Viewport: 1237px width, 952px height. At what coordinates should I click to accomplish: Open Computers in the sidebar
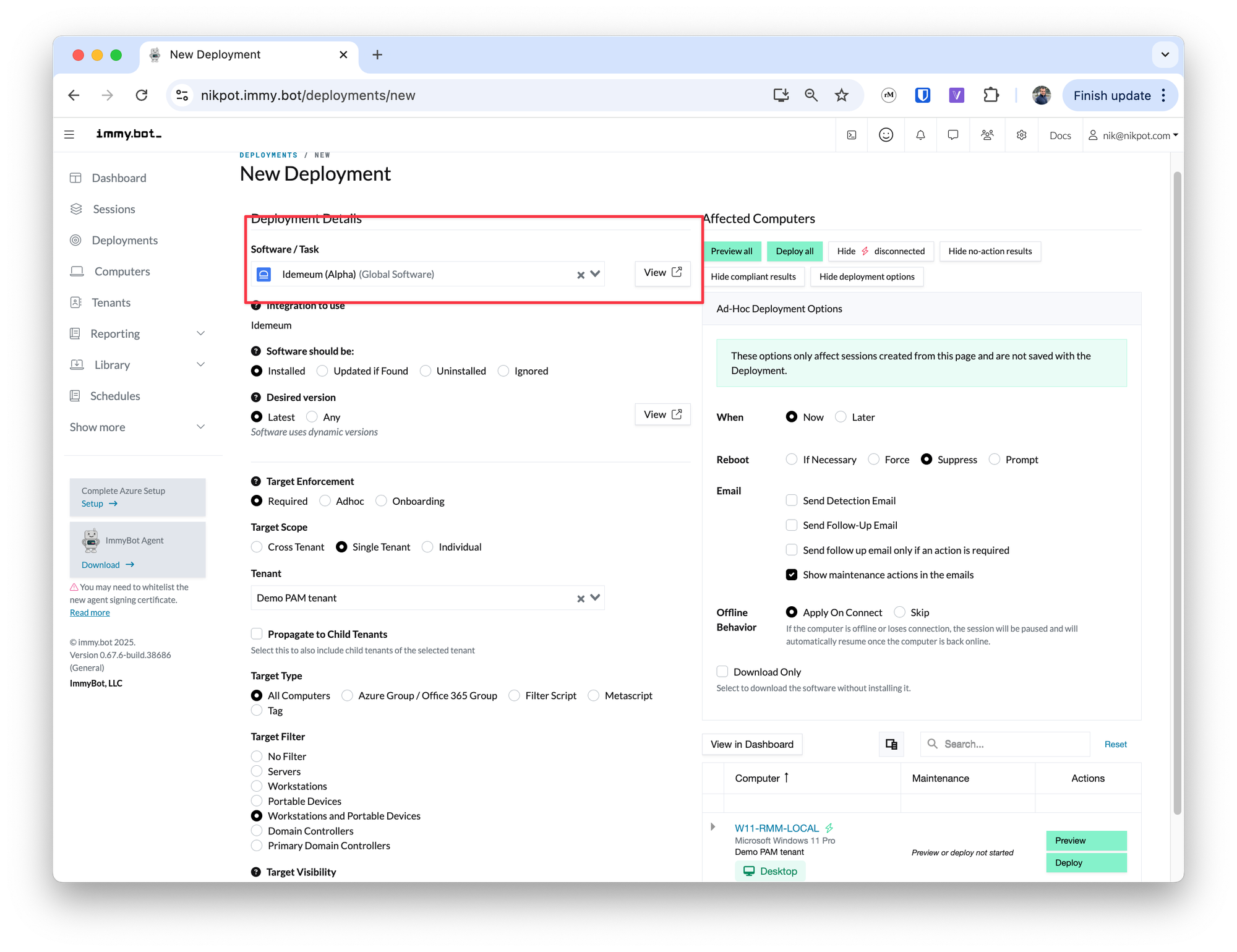122,272
